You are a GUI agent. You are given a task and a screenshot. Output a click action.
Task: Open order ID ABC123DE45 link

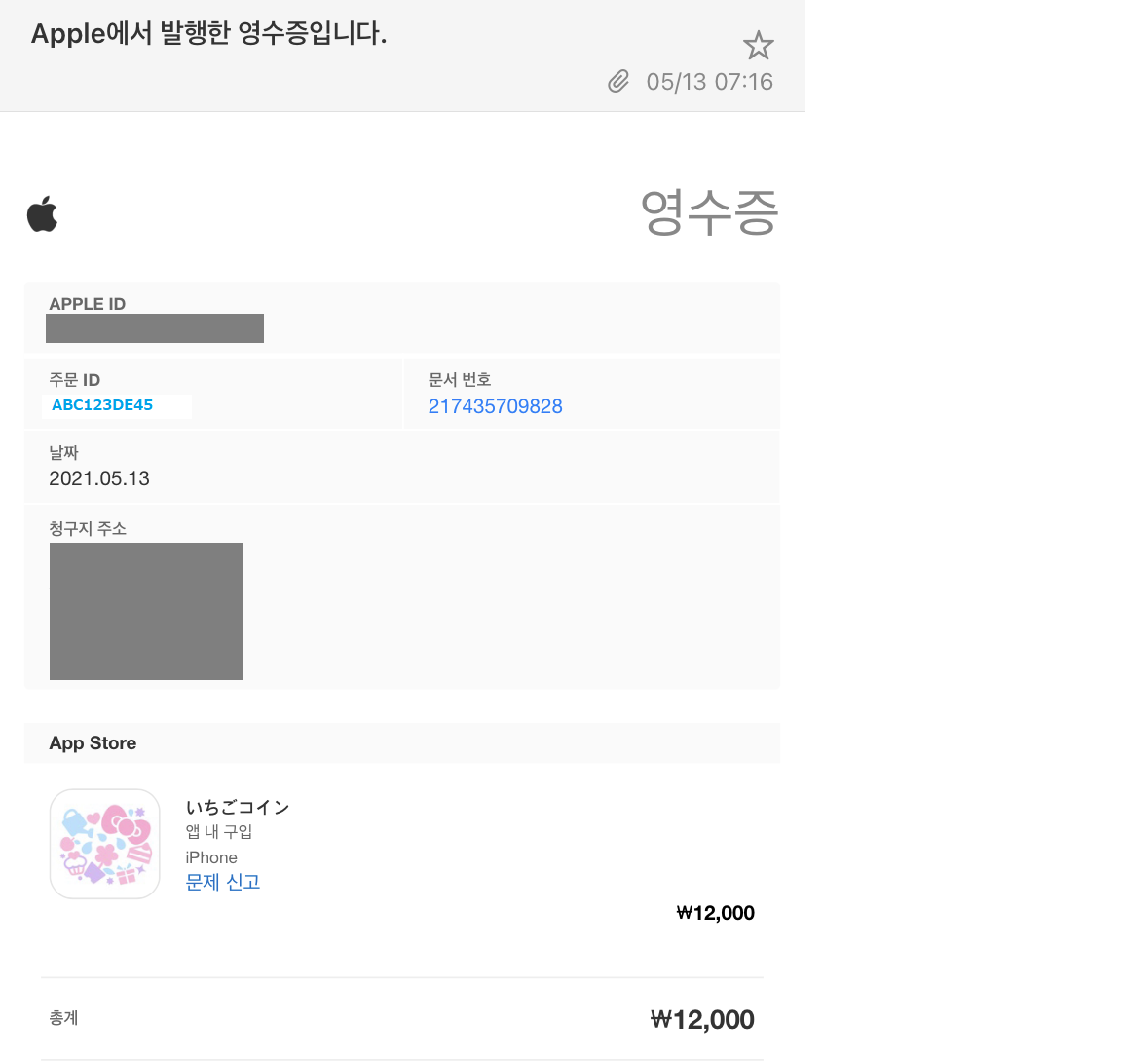click(102, 405)
